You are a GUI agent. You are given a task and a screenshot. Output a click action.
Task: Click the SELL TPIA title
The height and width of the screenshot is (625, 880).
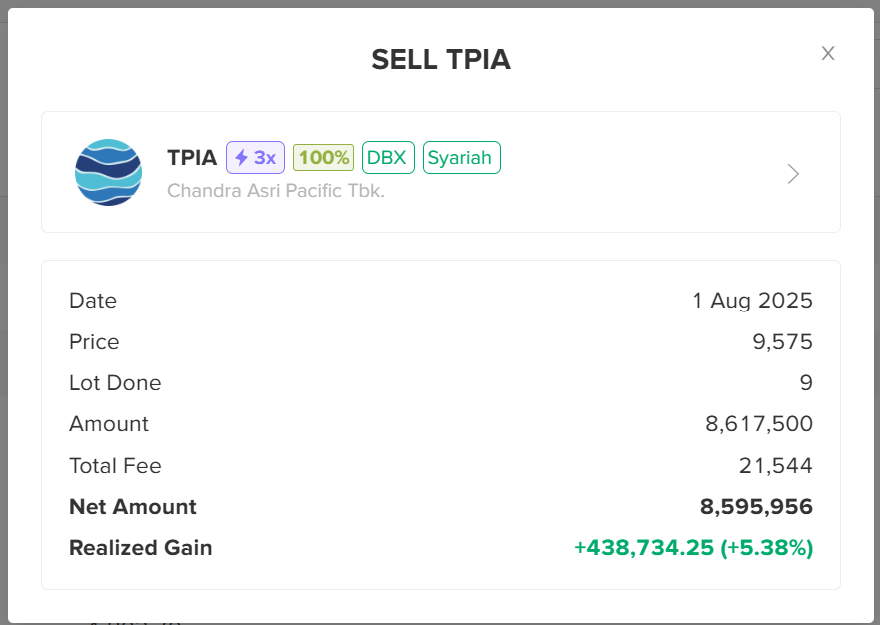click(x=441, y=59)
